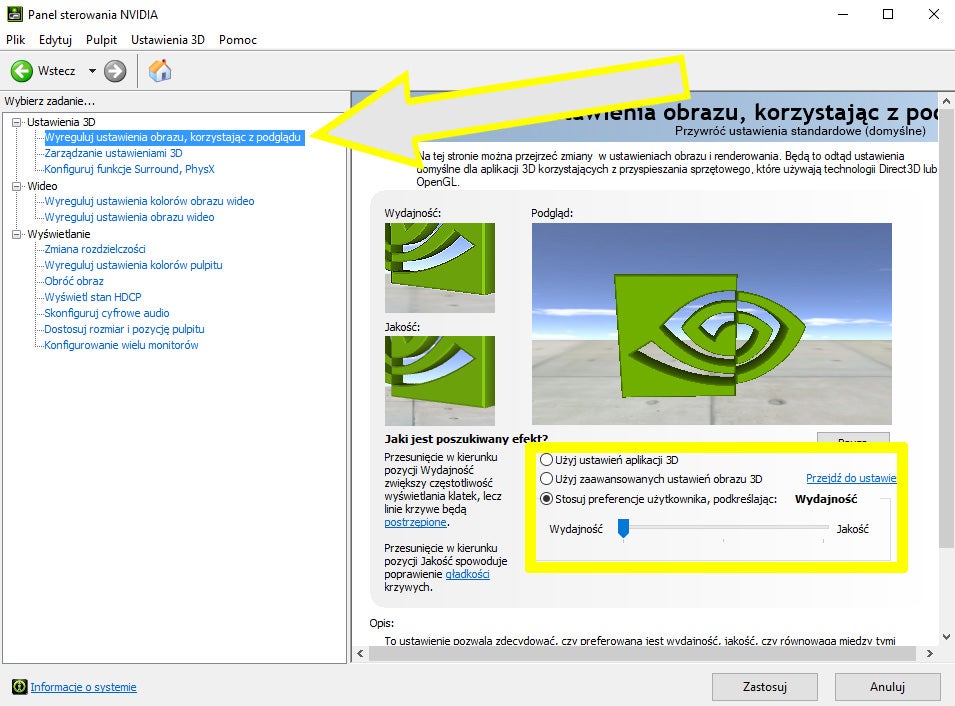Collapse the Wyświetlanie tree node

pos(16,234)
